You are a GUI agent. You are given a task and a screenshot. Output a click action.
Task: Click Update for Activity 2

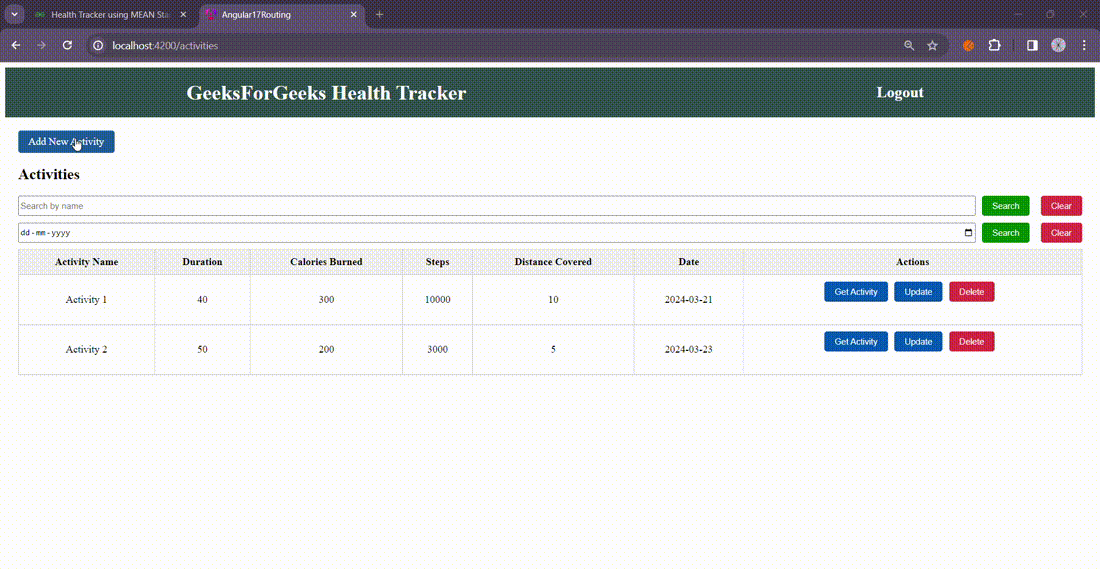[918, 342]
